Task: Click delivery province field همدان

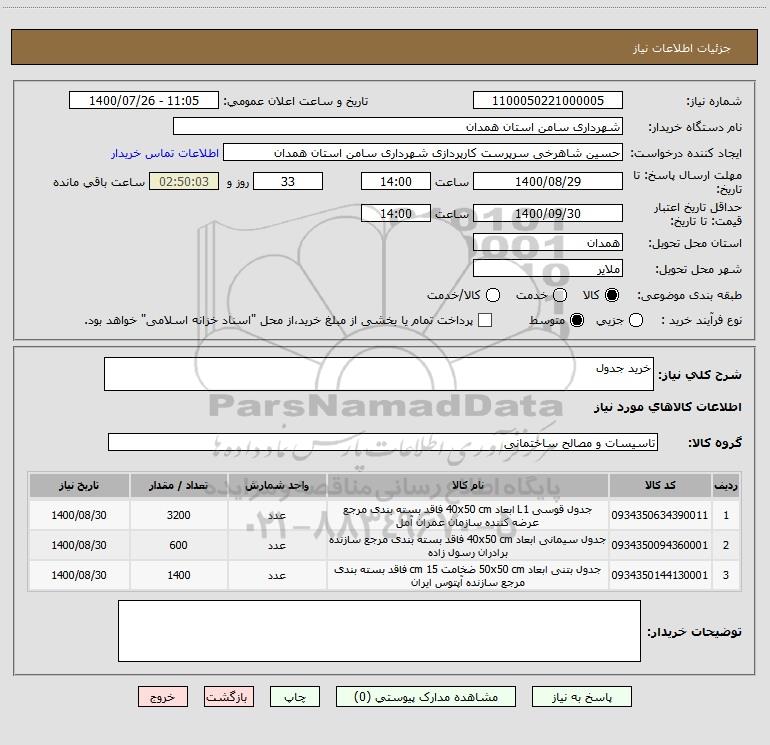Action: click(548, 243)
